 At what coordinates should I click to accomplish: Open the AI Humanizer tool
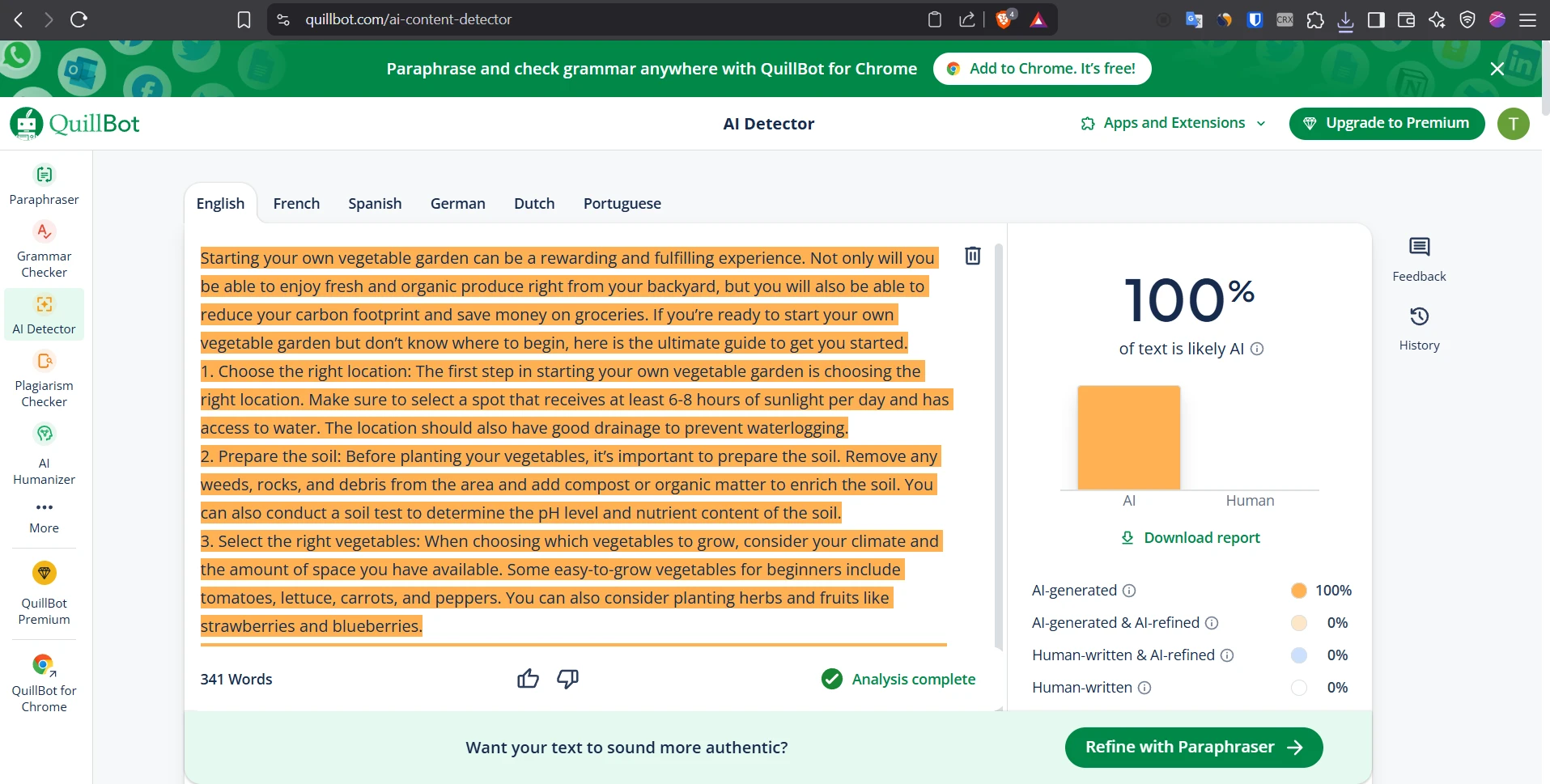tap(44, 455)
